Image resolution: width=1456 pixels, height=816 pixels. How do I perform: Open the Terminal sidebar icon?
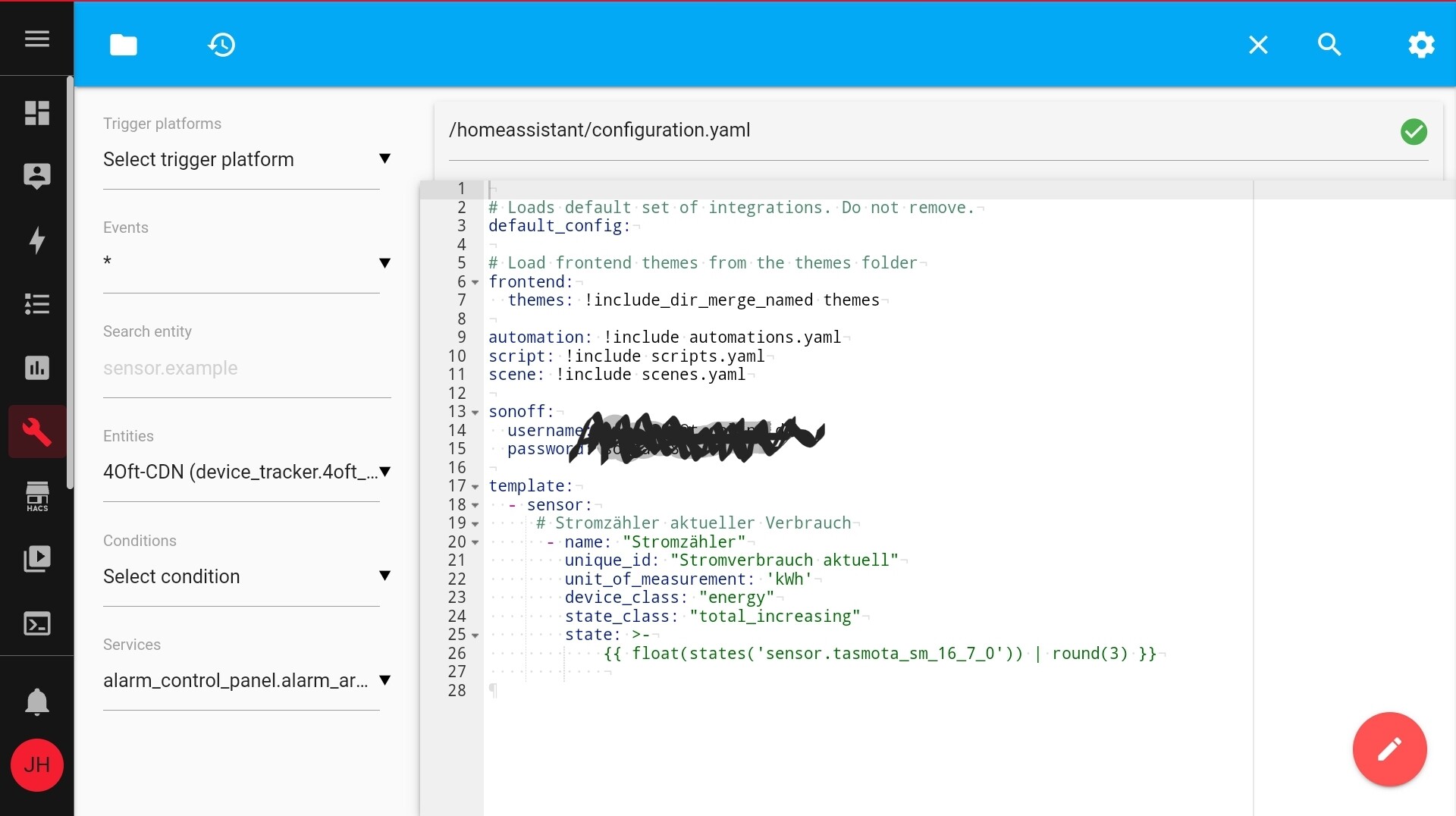pyautogui.click(x=36, y=623)
